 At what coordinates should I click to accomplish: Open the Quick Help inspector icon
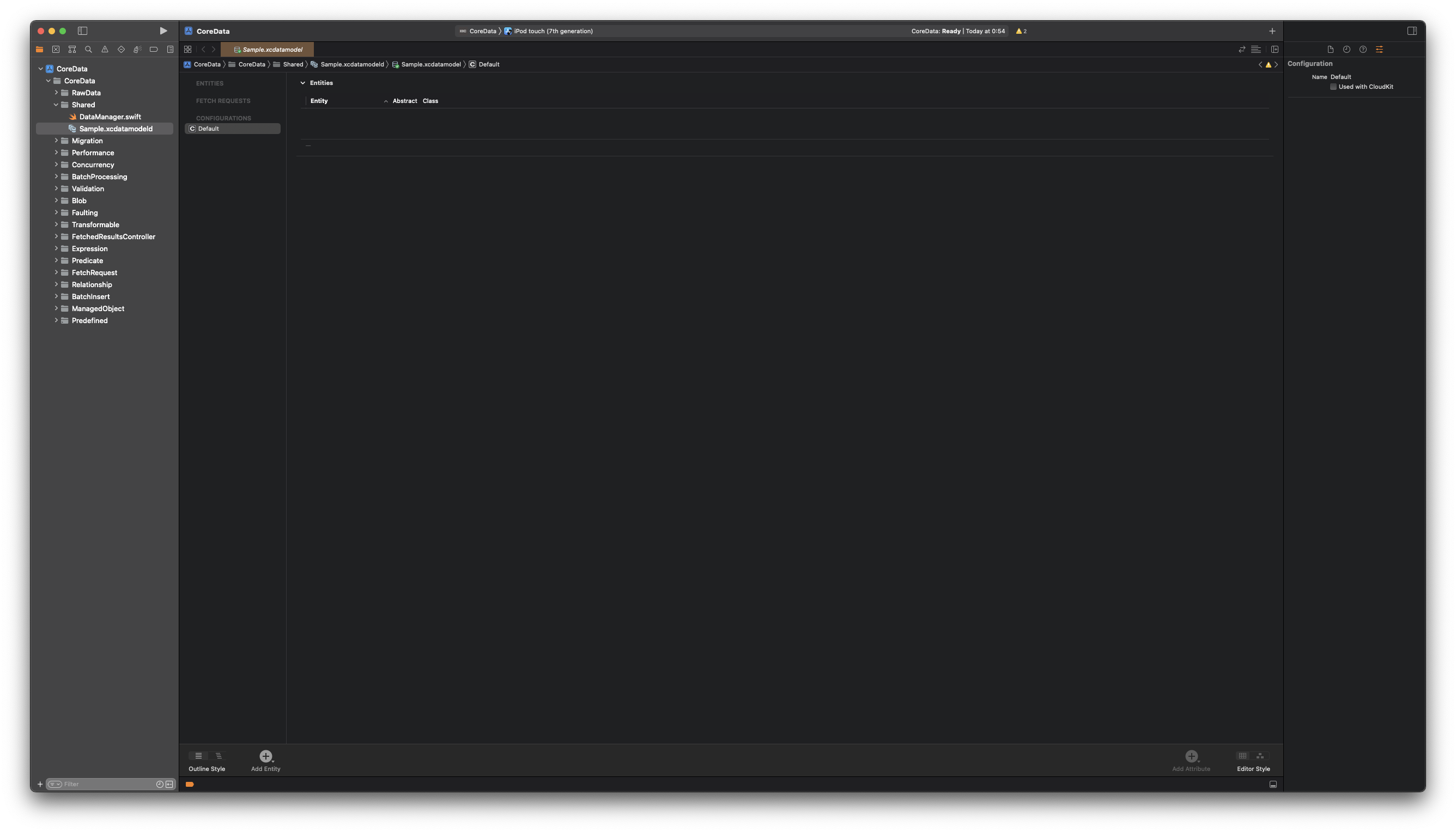click(x=1363, y=50)
